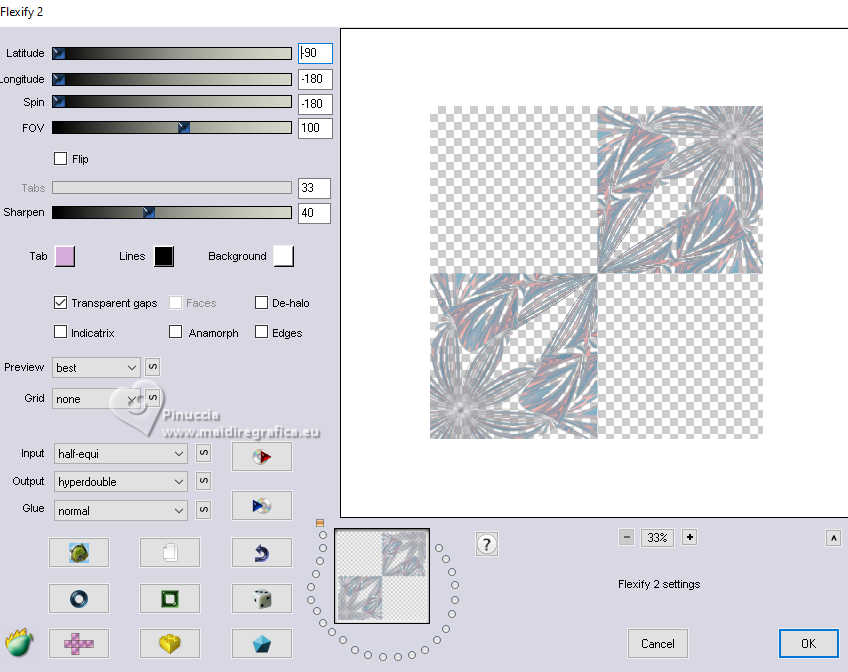The image size is (848, 672).
Task: Tick the Anamorph checkbox
Action: click(x=175, y=332)
